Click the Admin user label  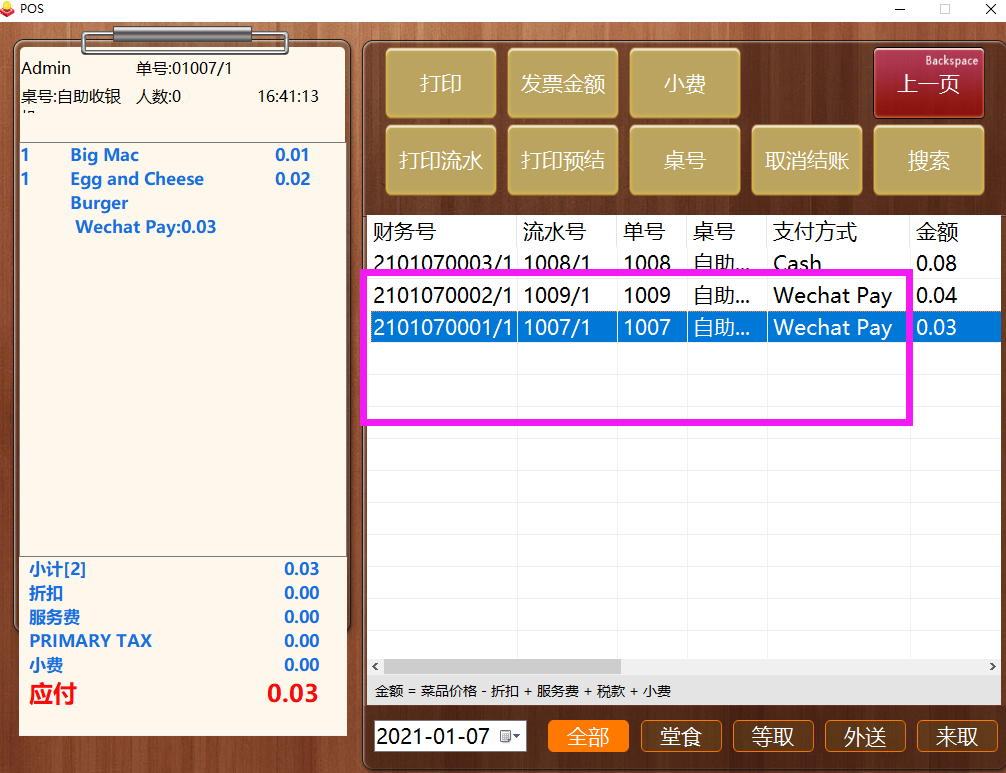click(46, 68)
